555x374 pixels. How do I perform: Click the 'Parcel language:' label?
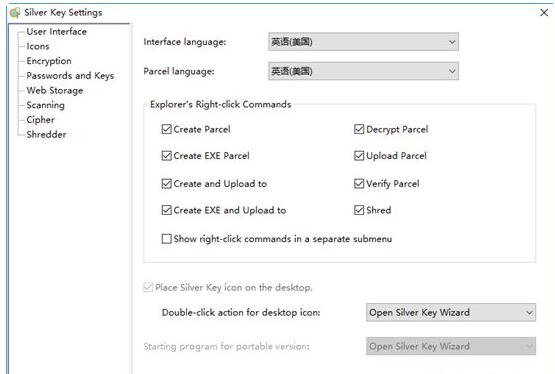click(179, 71)
